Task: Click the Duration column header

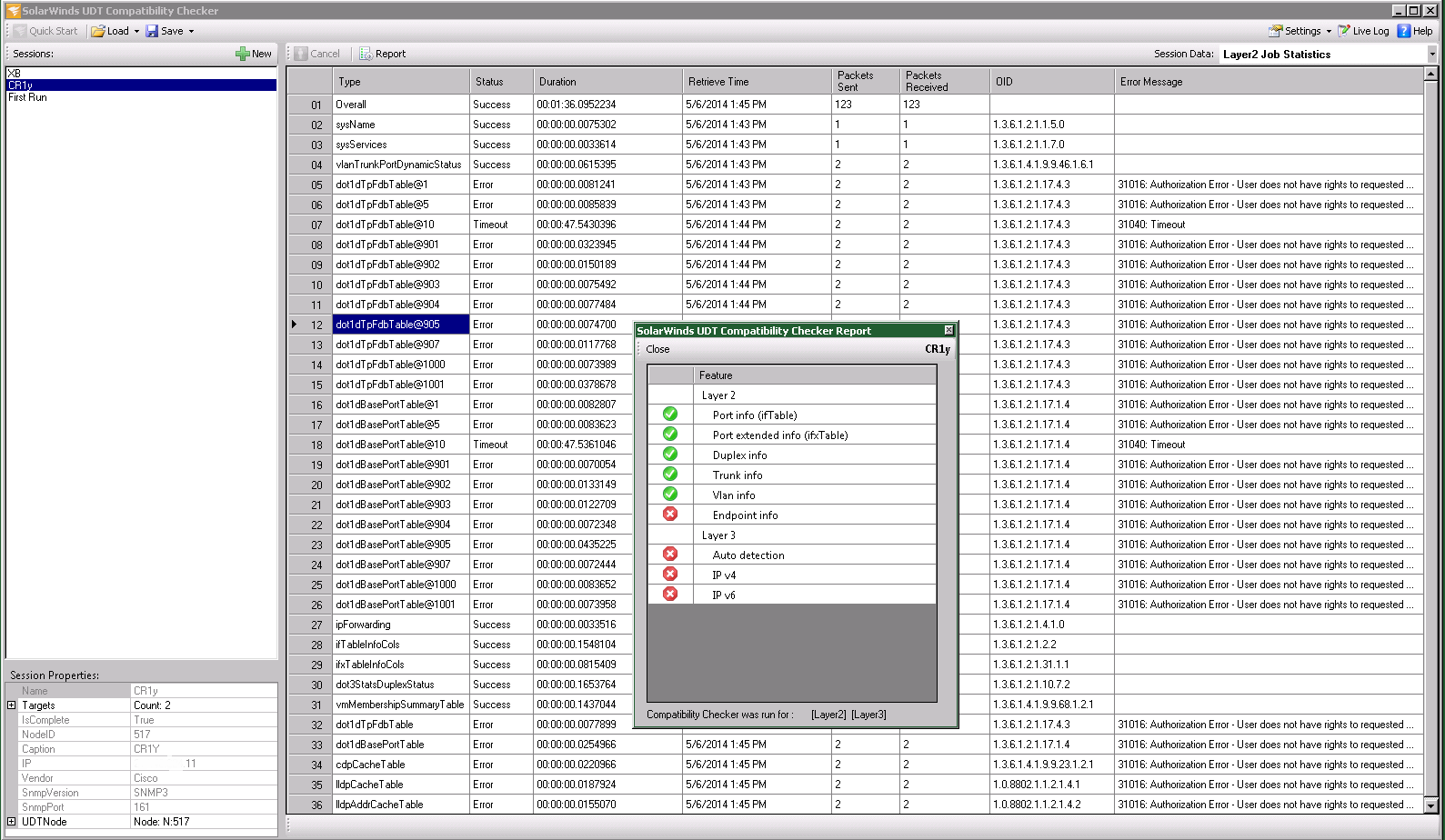Action: click(607, 82)
